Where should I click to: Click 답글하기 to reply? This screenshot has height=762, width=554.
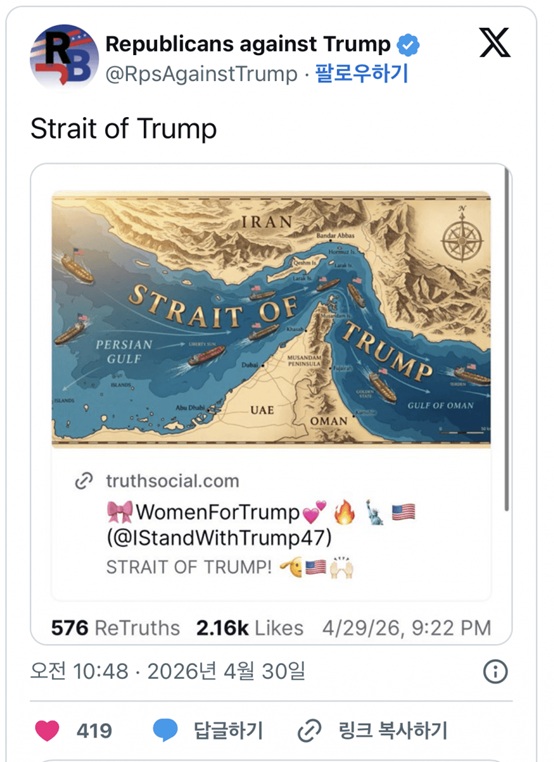[228, 730]
